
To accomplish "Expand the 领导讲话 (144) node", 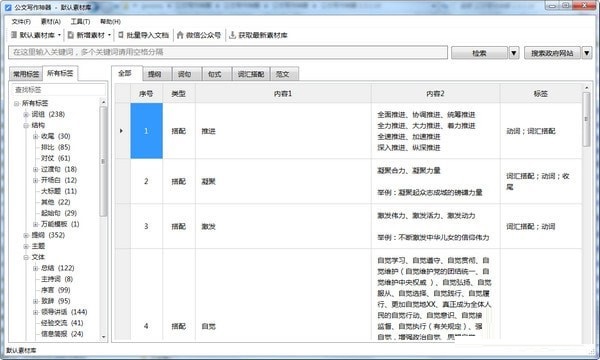I will (x=36, y=312).
